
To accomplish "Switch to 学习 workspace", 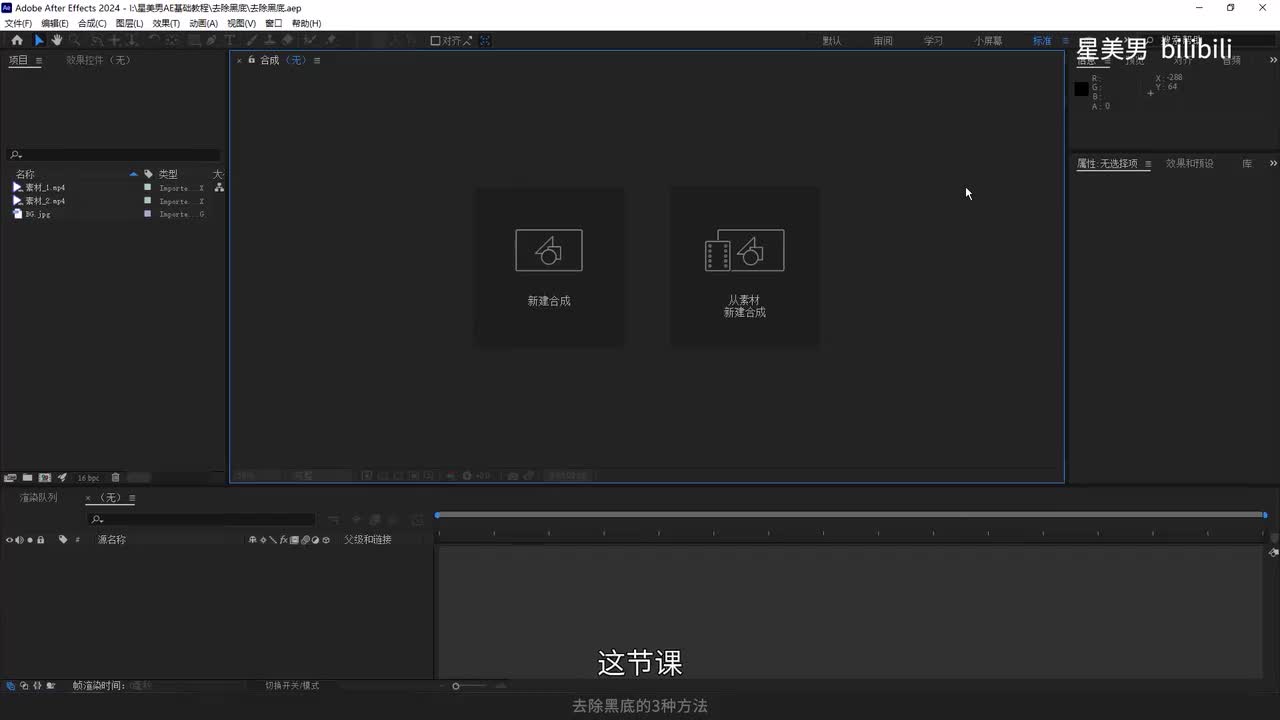I will [x=933, y=41].
